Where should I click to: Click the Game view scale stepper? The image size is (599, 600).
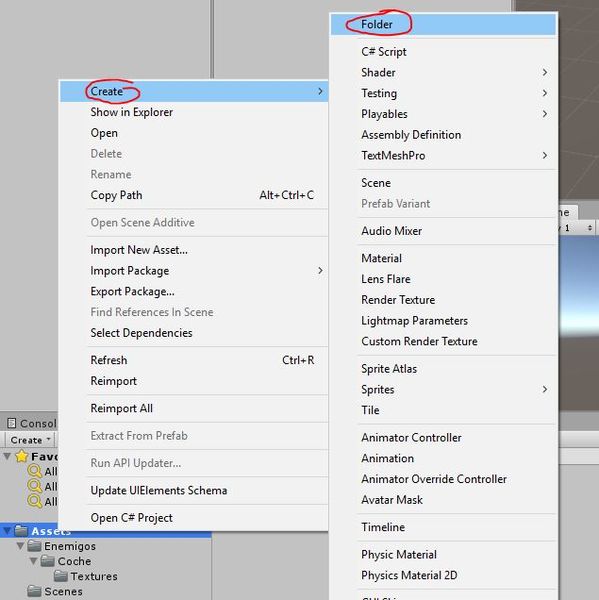[x=590, y=228]
